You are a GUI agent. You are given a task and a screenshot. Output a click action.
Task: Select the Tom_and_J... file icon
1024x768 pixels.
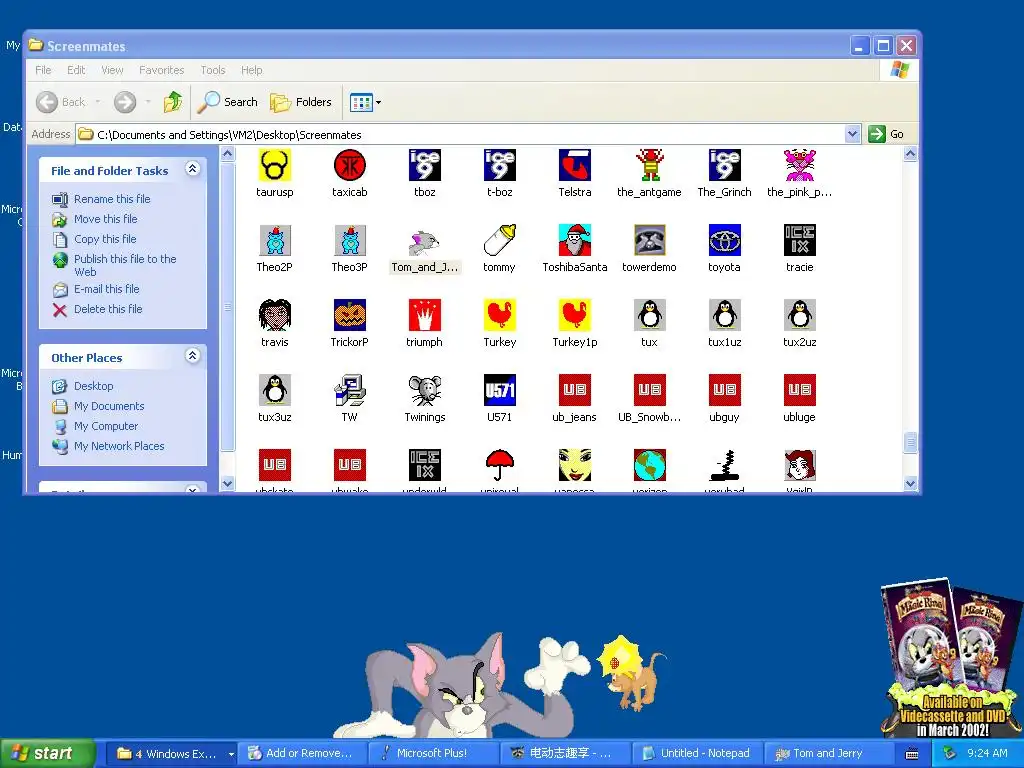coord(424,240)
